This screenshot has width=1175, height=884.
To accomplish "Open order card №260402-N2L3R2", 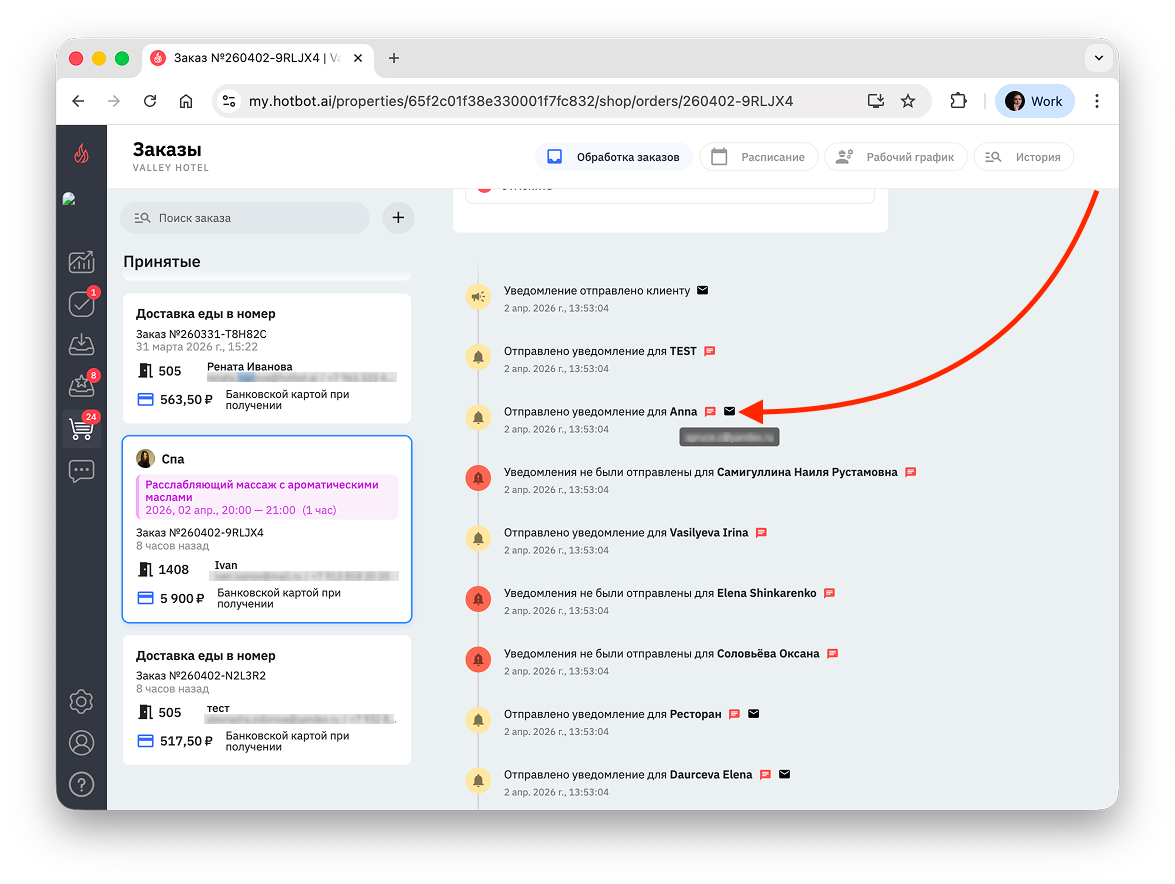I will [x=267, y=700].
